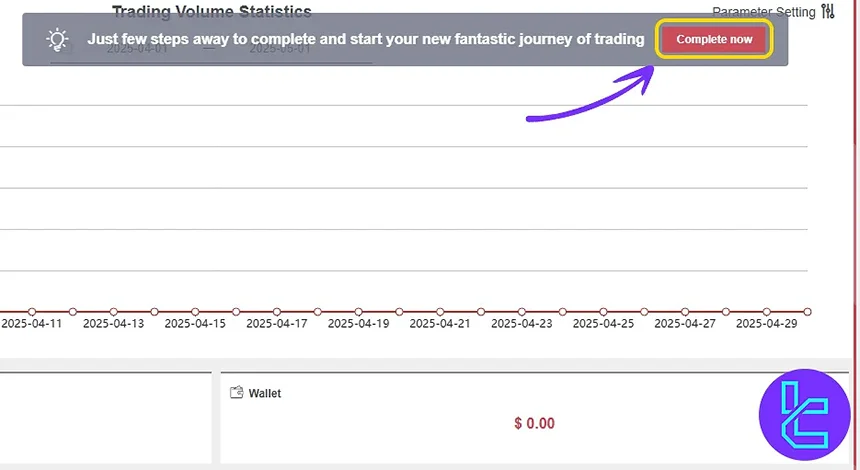Screen dimensions: 860x470
Task: Select chart data point for 2025-04-29
Action: tap(767, 312)
